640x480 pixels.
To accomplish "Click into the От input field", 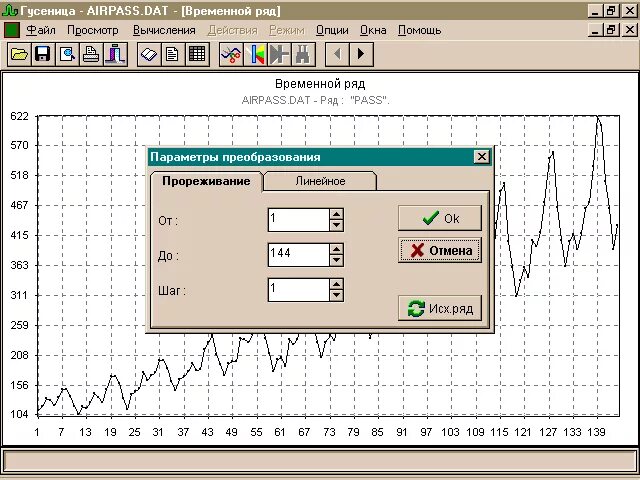I will tap(299, 220).
